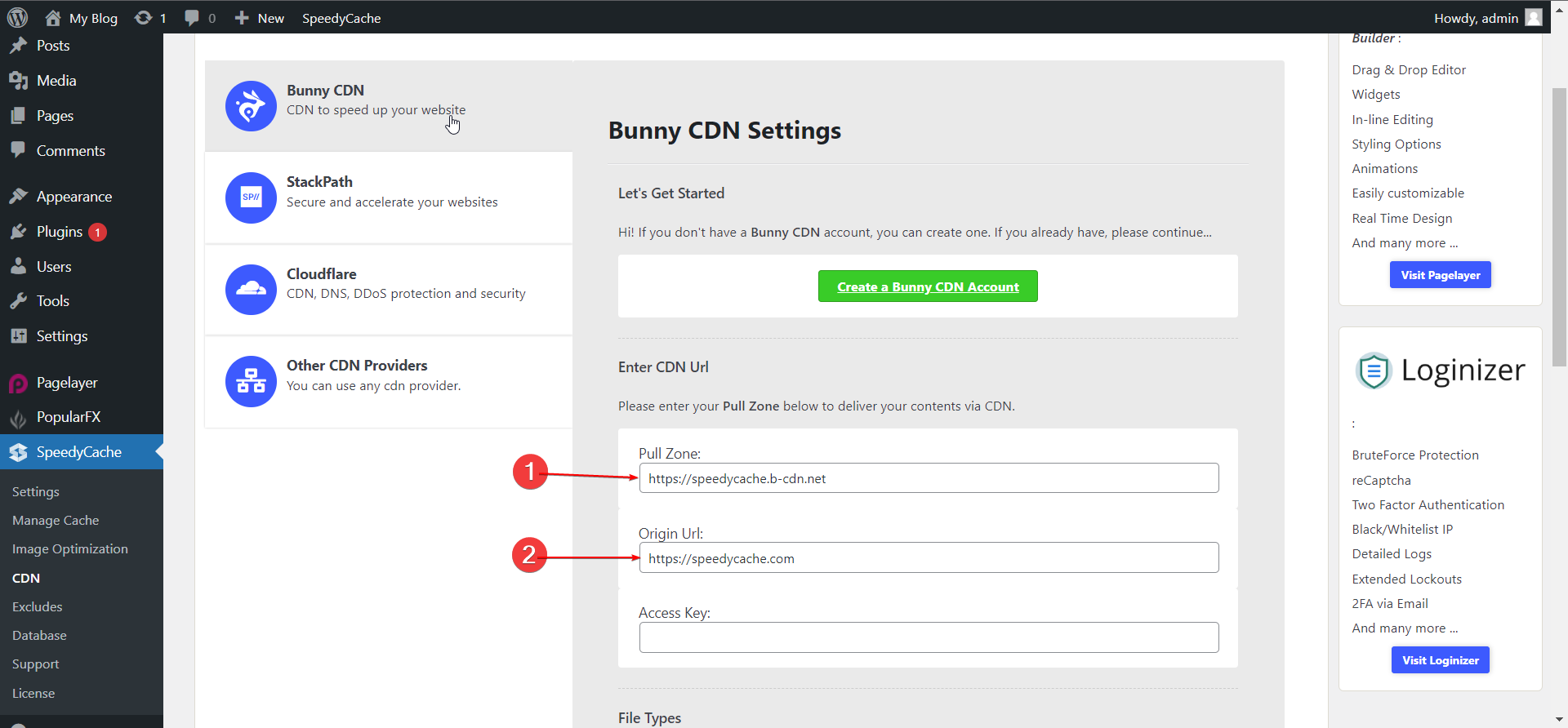Select the Other CDN Providers network icon
Image resolution: width=1568 pixels, height=728 pixels.
point(251,381)
